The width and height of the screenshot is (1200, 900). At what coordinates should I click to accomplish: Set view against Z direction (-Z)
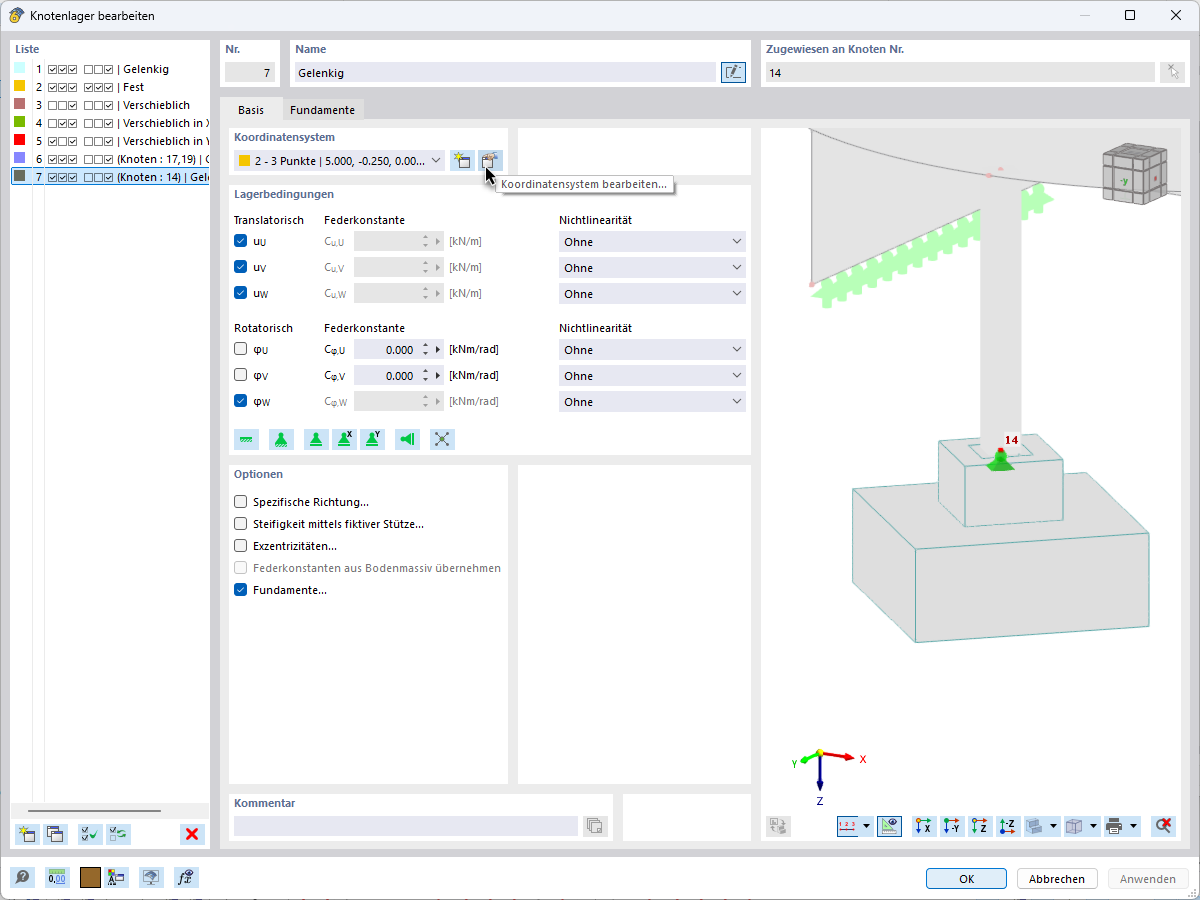click(1006, 826)
